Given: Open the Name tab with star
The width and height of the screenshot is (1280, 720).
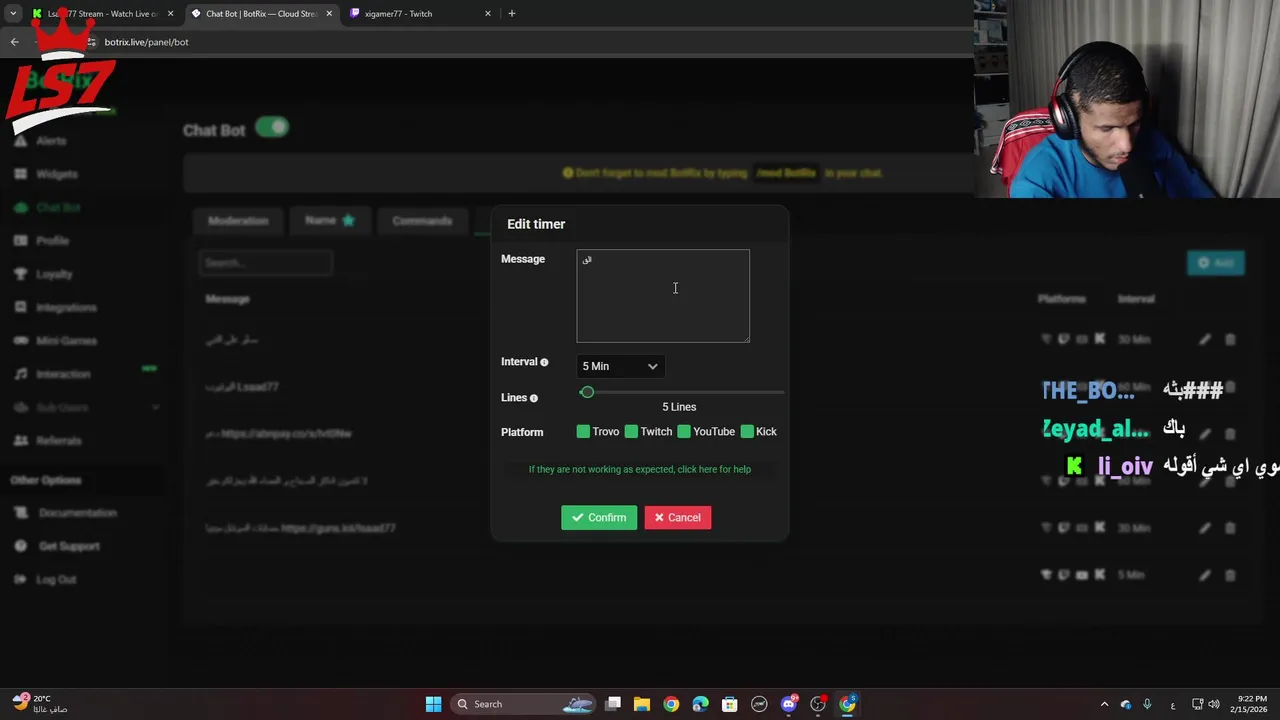Looking at the screenshot, I should (330, 221).
